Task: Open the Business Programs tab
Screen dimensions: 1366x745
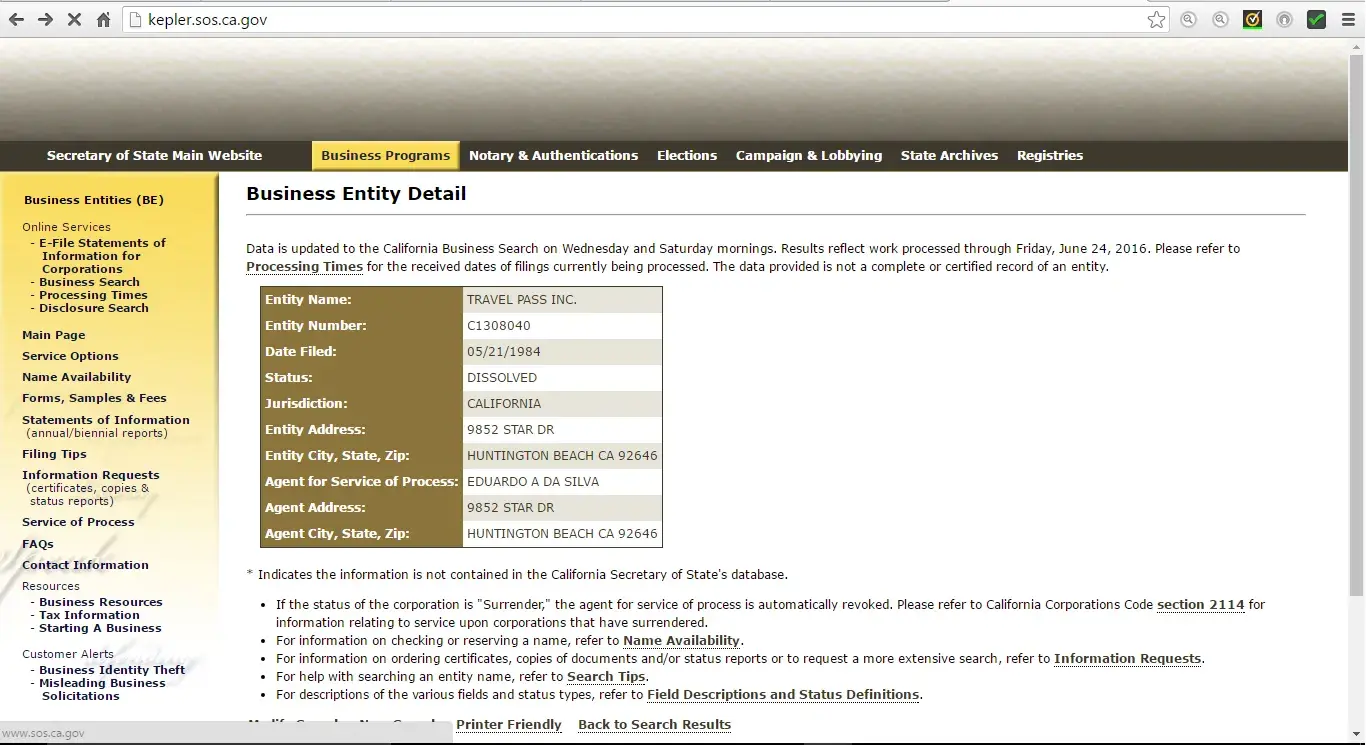Action: point(385,156)
